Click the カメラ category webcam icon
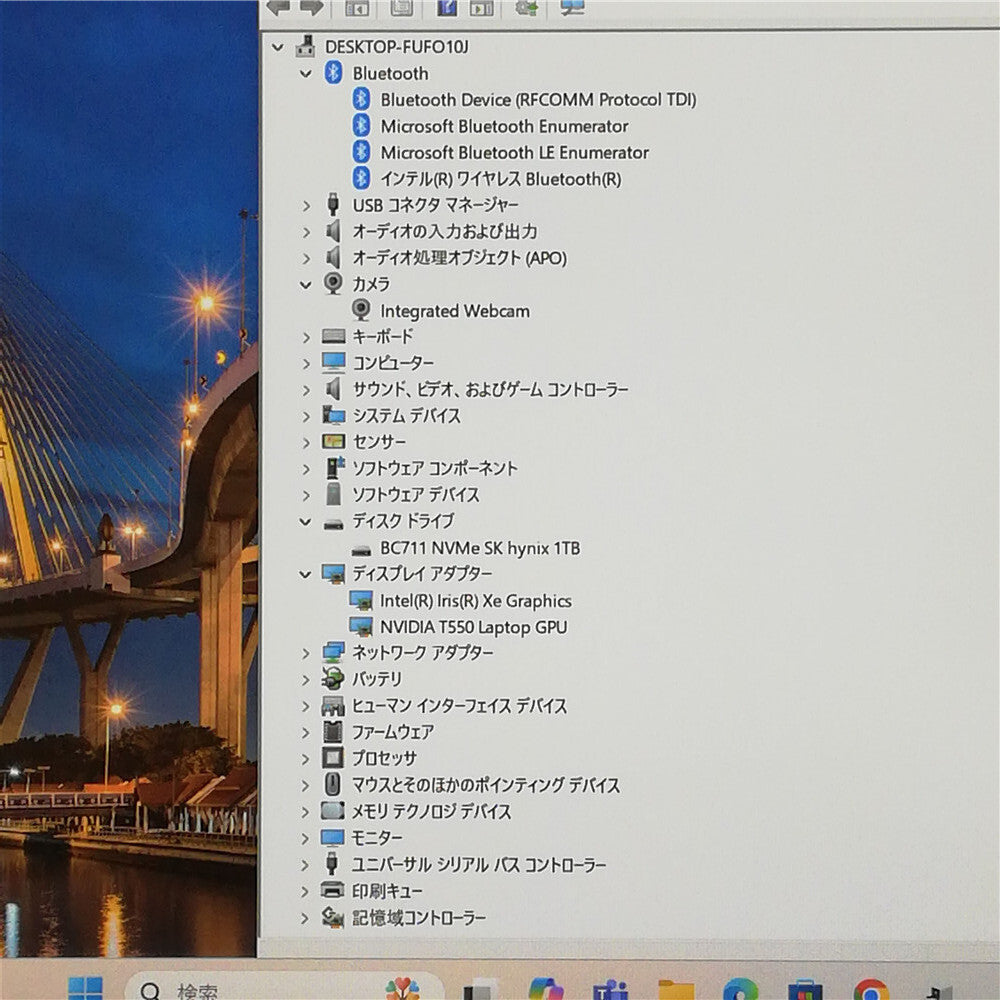This screenshot has width=1000, height=1000. tap(333, 283)
